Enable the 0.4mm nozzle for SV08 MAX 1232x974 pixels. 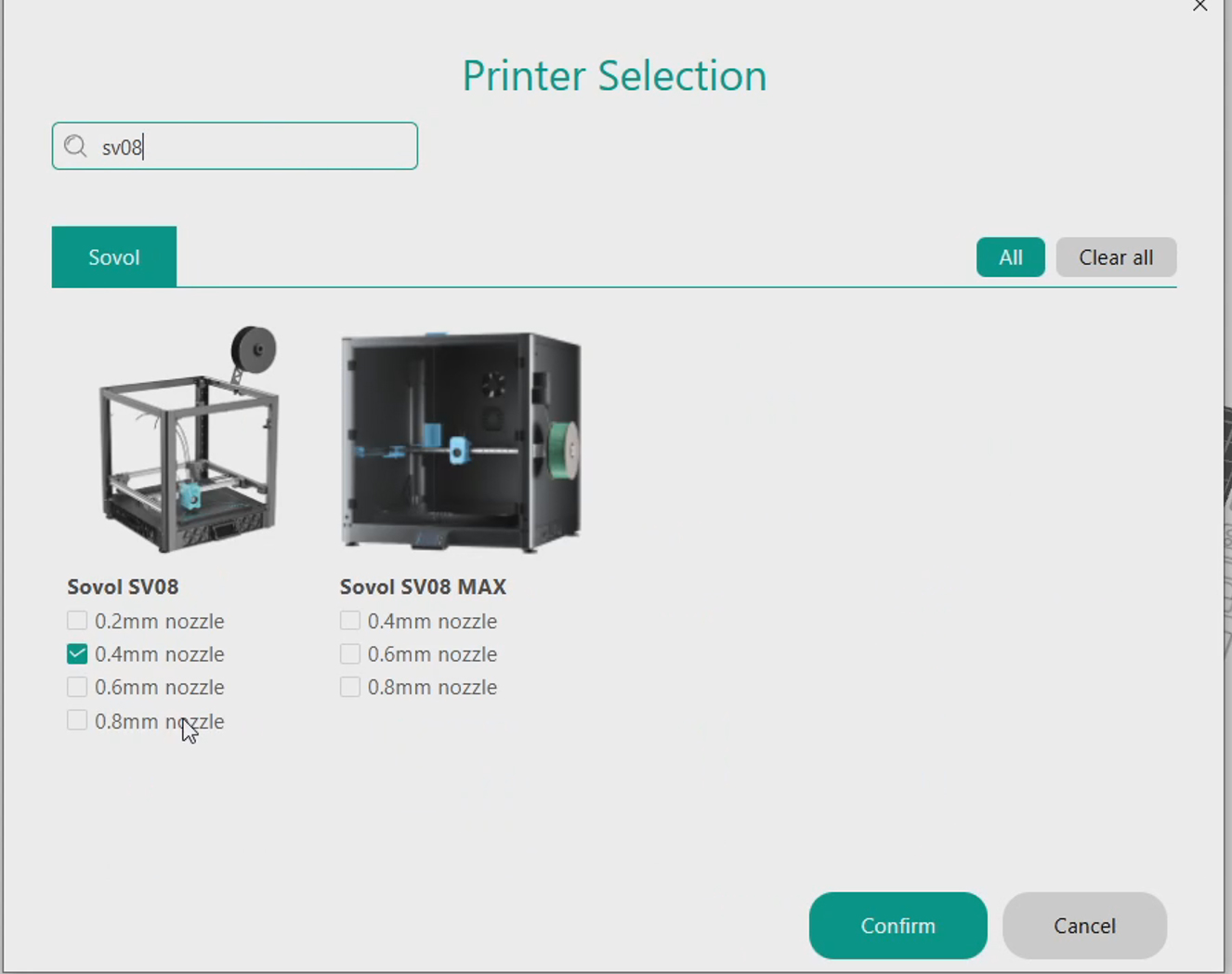pos(350,621)
